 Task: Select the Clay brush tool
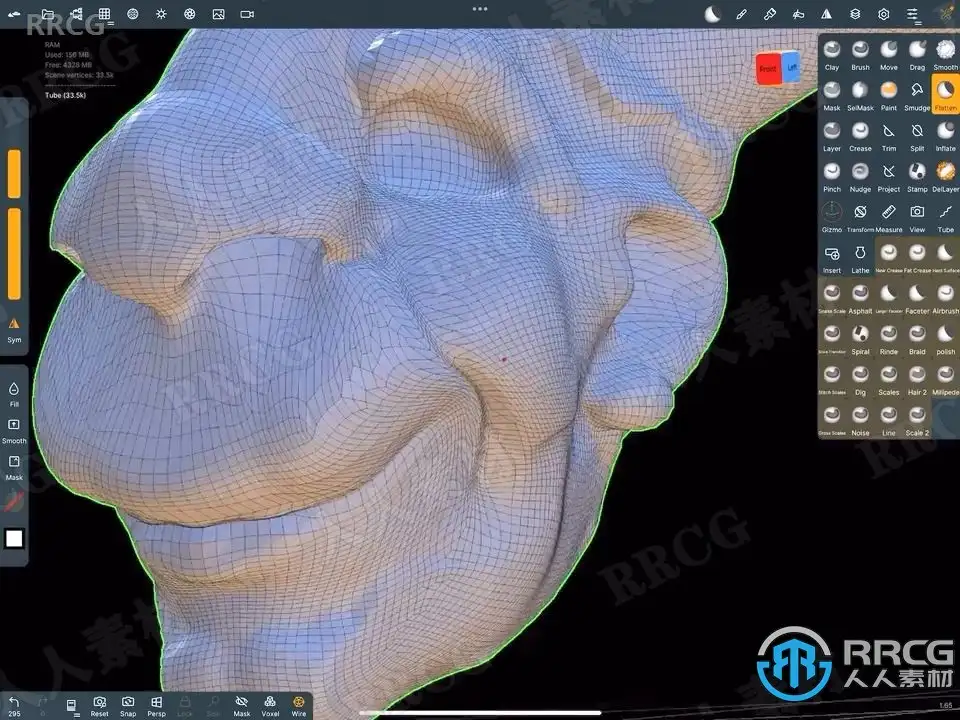tap(831, 55)
